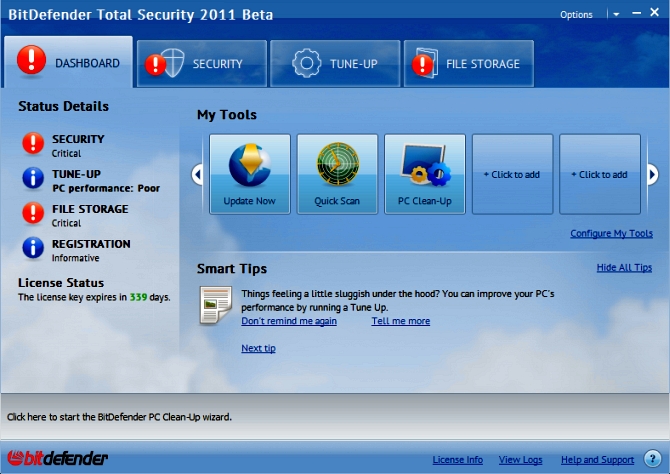Click the second 'Click to add' tool slot

coord(600,174)
